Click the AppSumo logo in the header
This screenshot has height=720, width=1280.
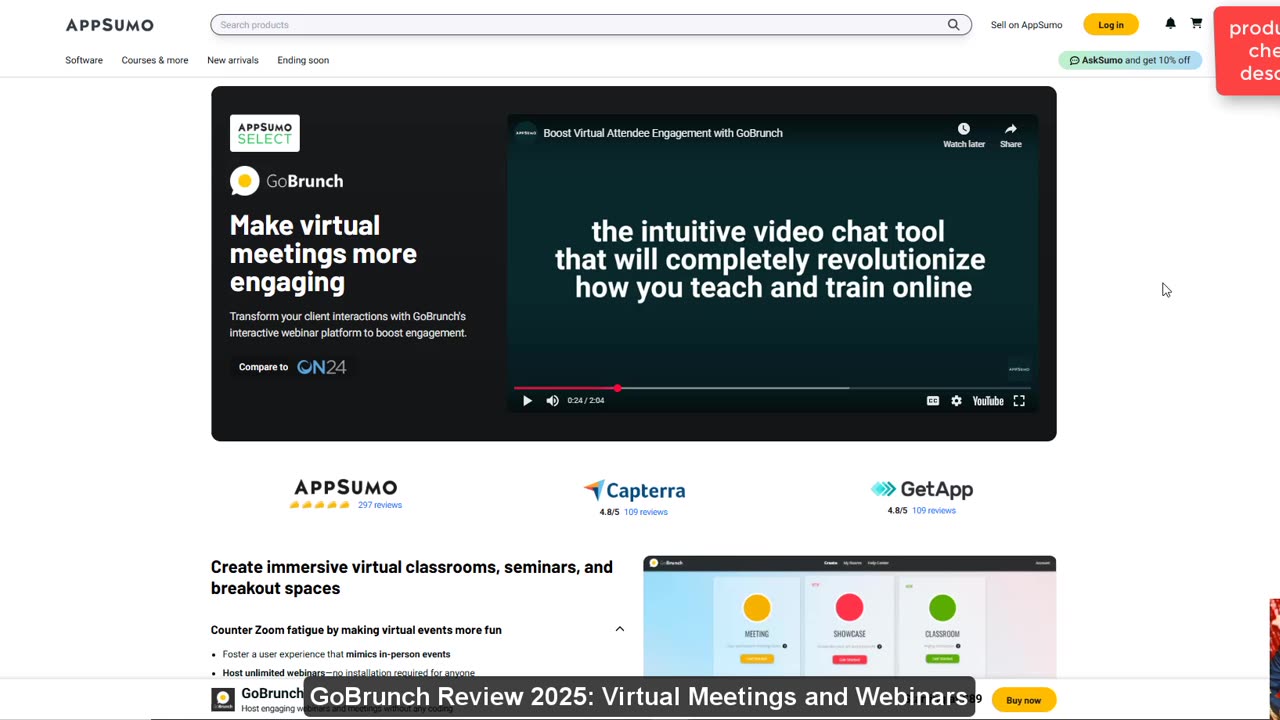pyautogui.click(x=110, y=25)
